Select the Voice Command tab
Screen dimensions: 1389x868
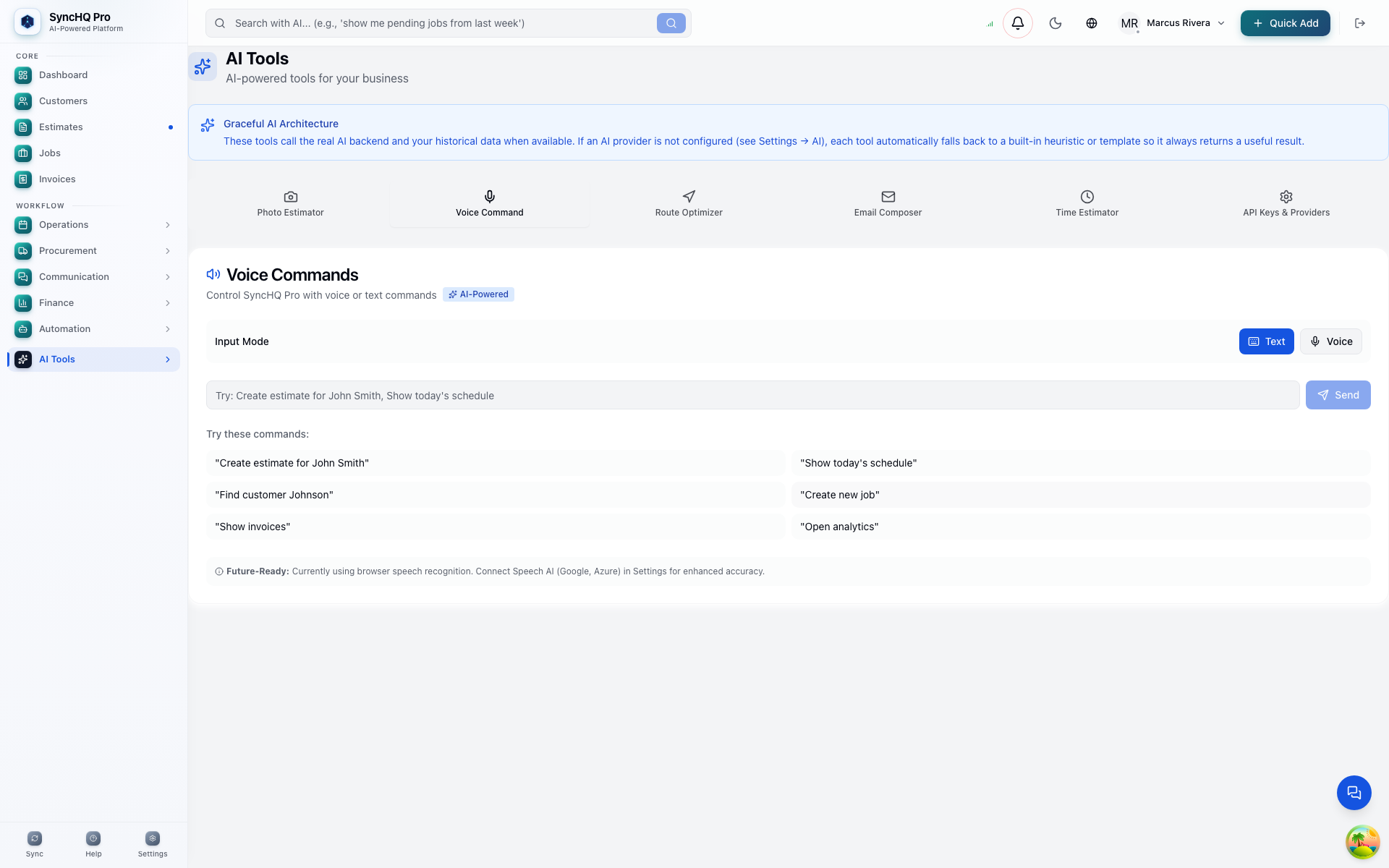click(490, 204)
